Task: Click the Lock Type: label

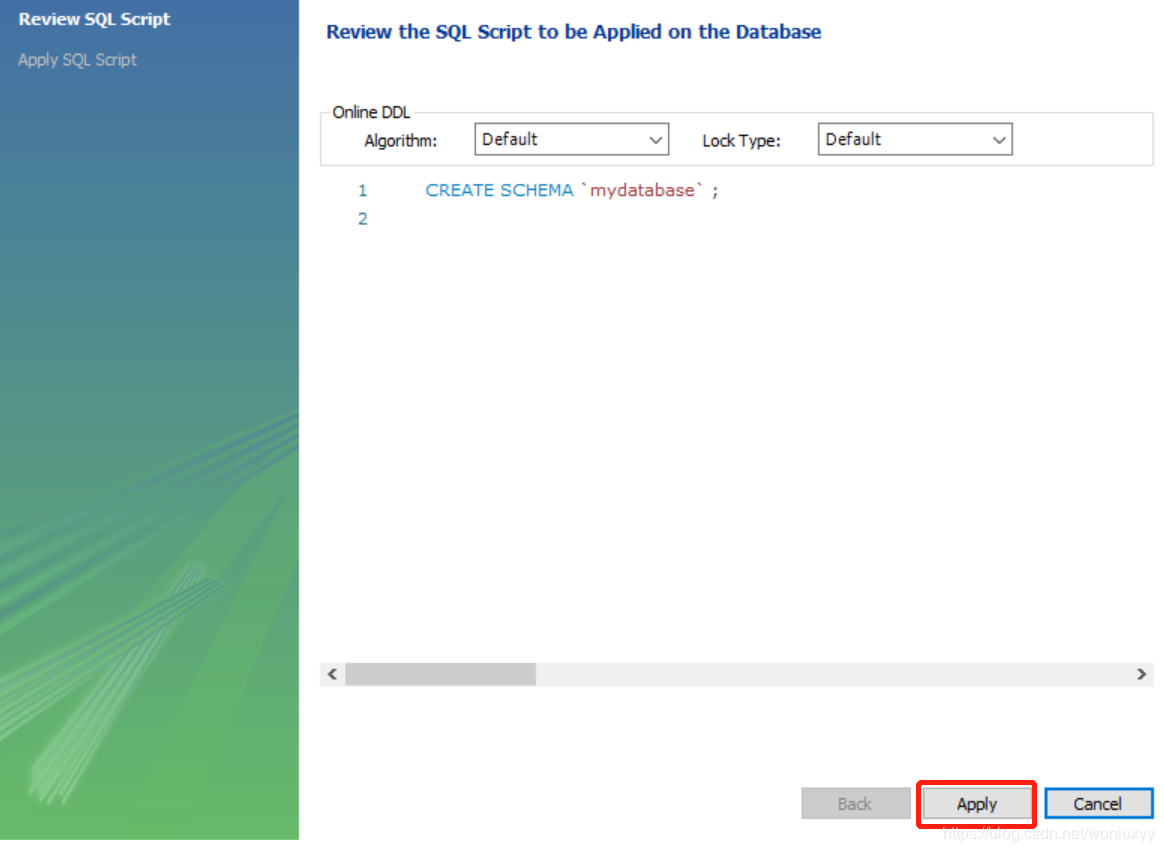Action: [741, 141]
